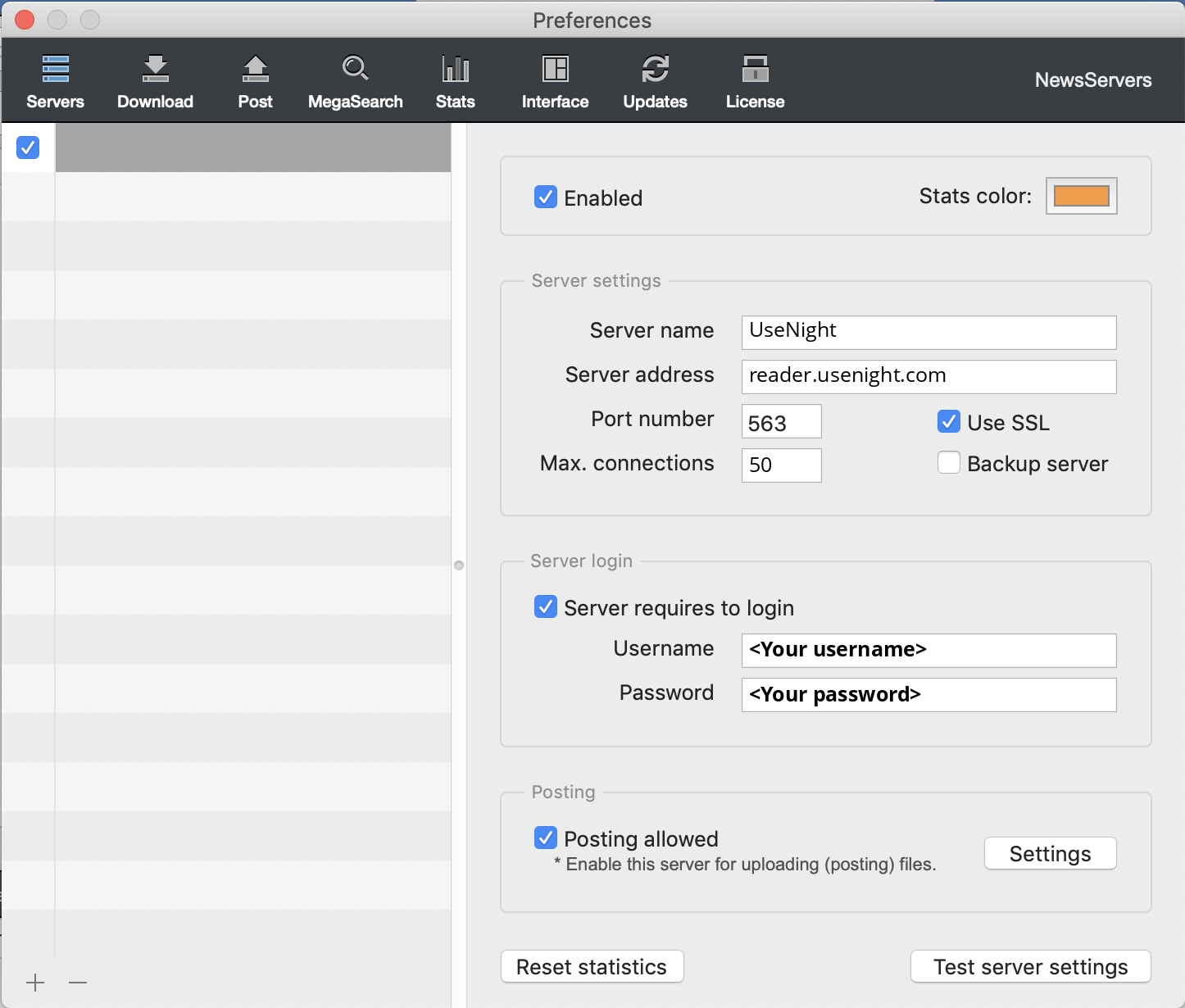Screen dimensions: 1185x1008
Task: Open the MegaSearch preferences pane
Action: click(355, 82)
